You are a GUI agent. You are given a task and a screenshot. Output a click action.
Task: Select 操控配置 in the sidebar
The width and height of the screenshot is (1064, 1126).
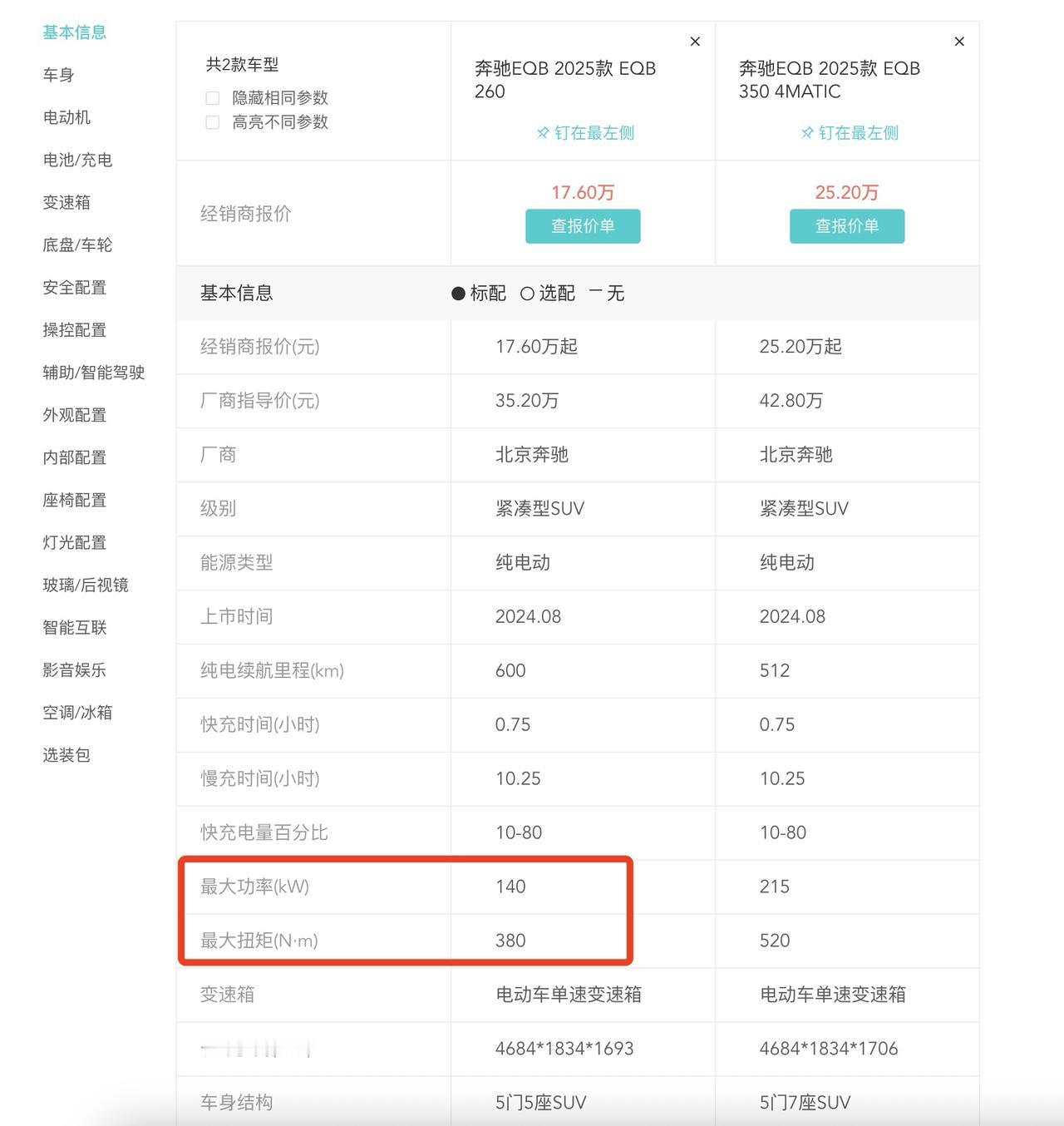pyautogui.click(x=75, y=329)
